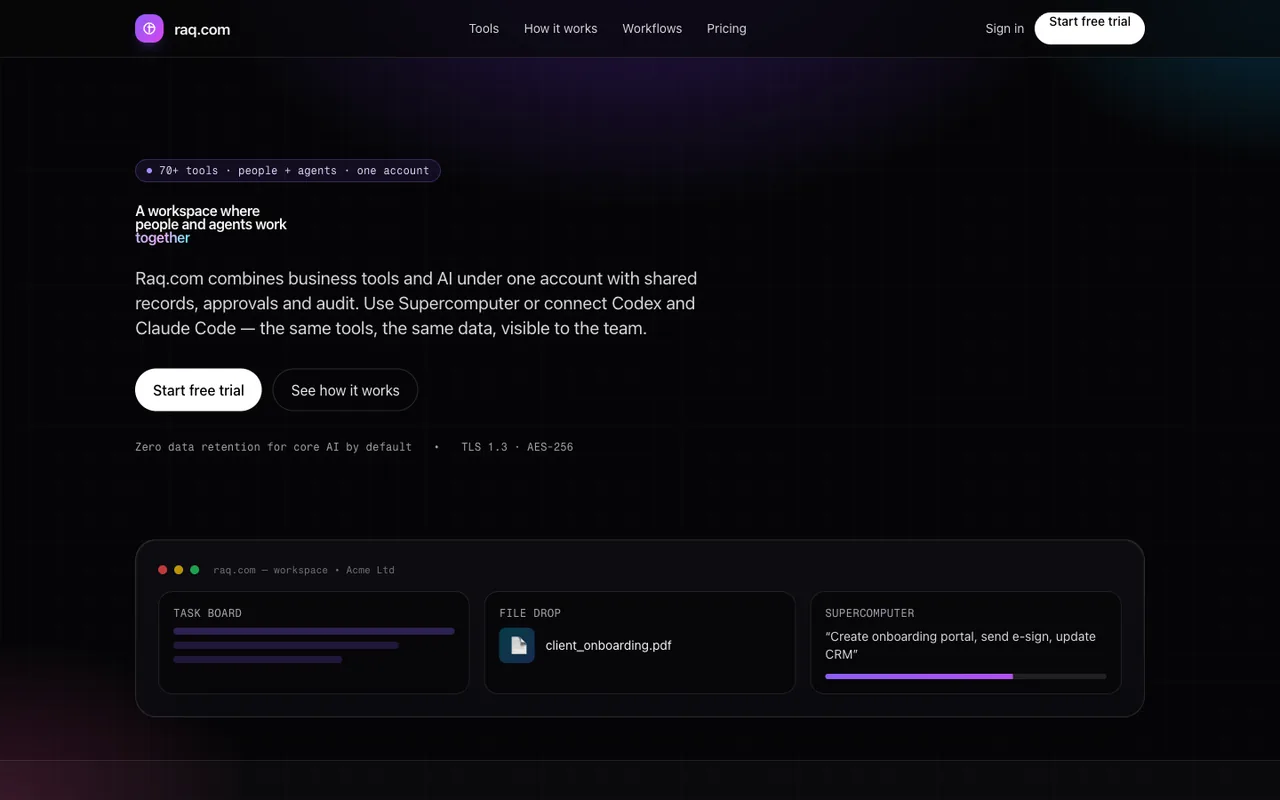1280x800 pixels.
Task: Click the 70+ tools badge pill
Action: click(288, 171)
